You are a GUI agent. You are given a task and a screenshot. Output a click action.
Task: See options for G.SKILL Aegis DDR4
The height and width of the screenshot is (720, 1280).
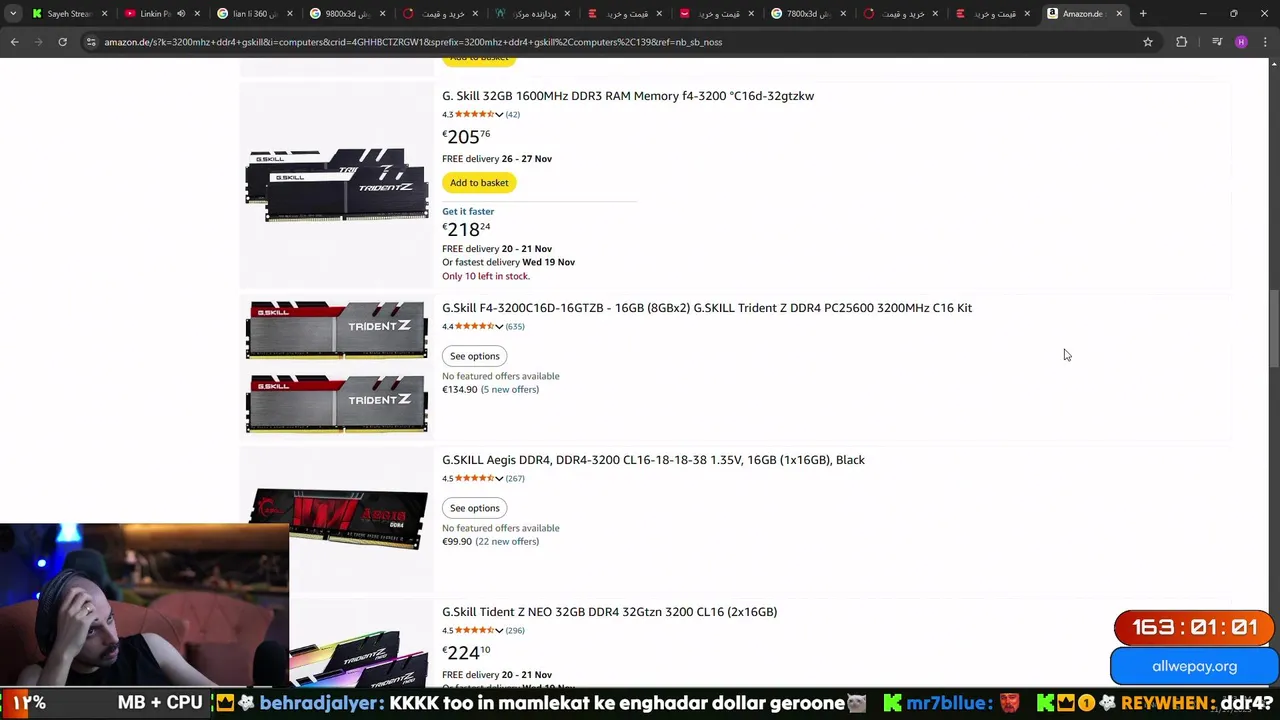tap(475, 508)
